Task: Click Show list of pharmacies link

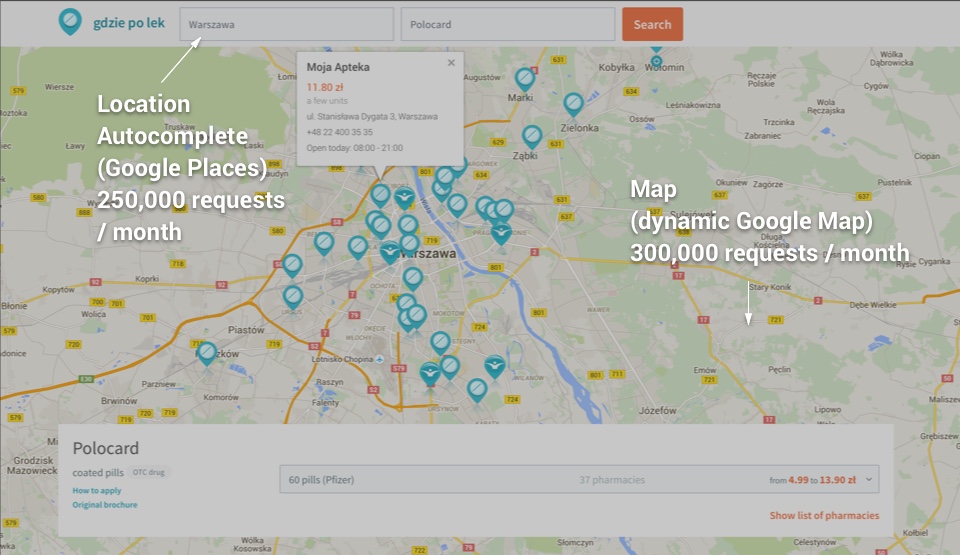Action: (824, 516)
